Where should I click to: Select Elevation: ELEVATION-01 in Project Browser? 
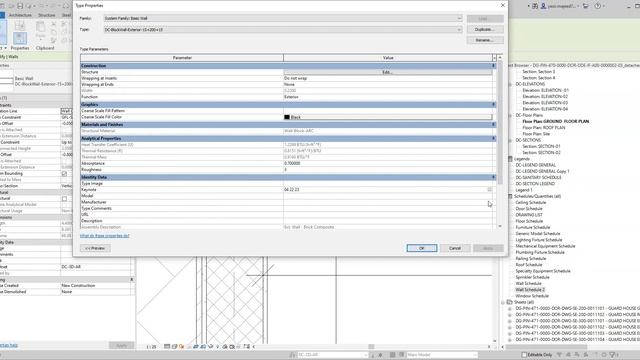coord(545,90)
